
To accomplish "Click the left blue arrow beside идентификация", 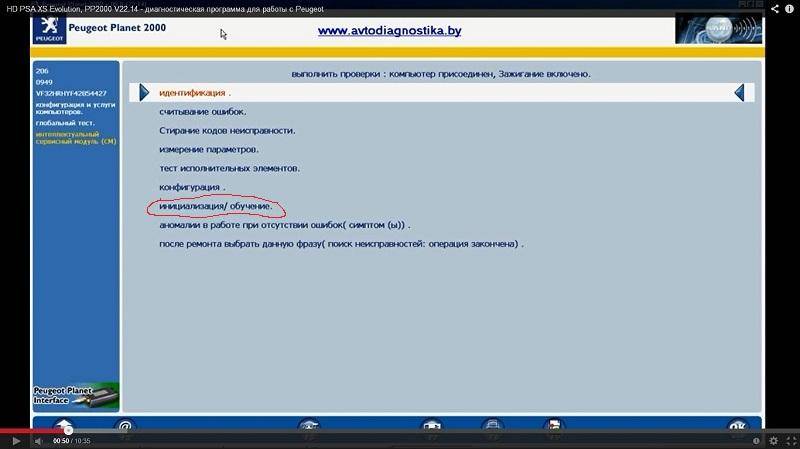I will coord(144,93).
